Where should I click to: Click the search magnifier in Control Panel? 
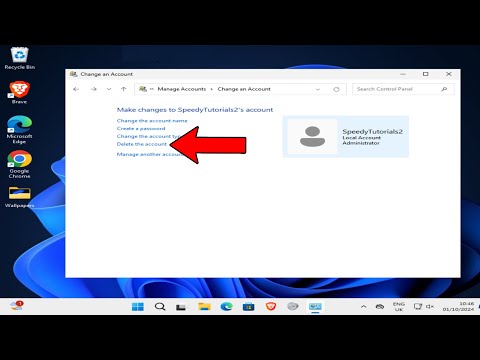(x=444, y=89)
